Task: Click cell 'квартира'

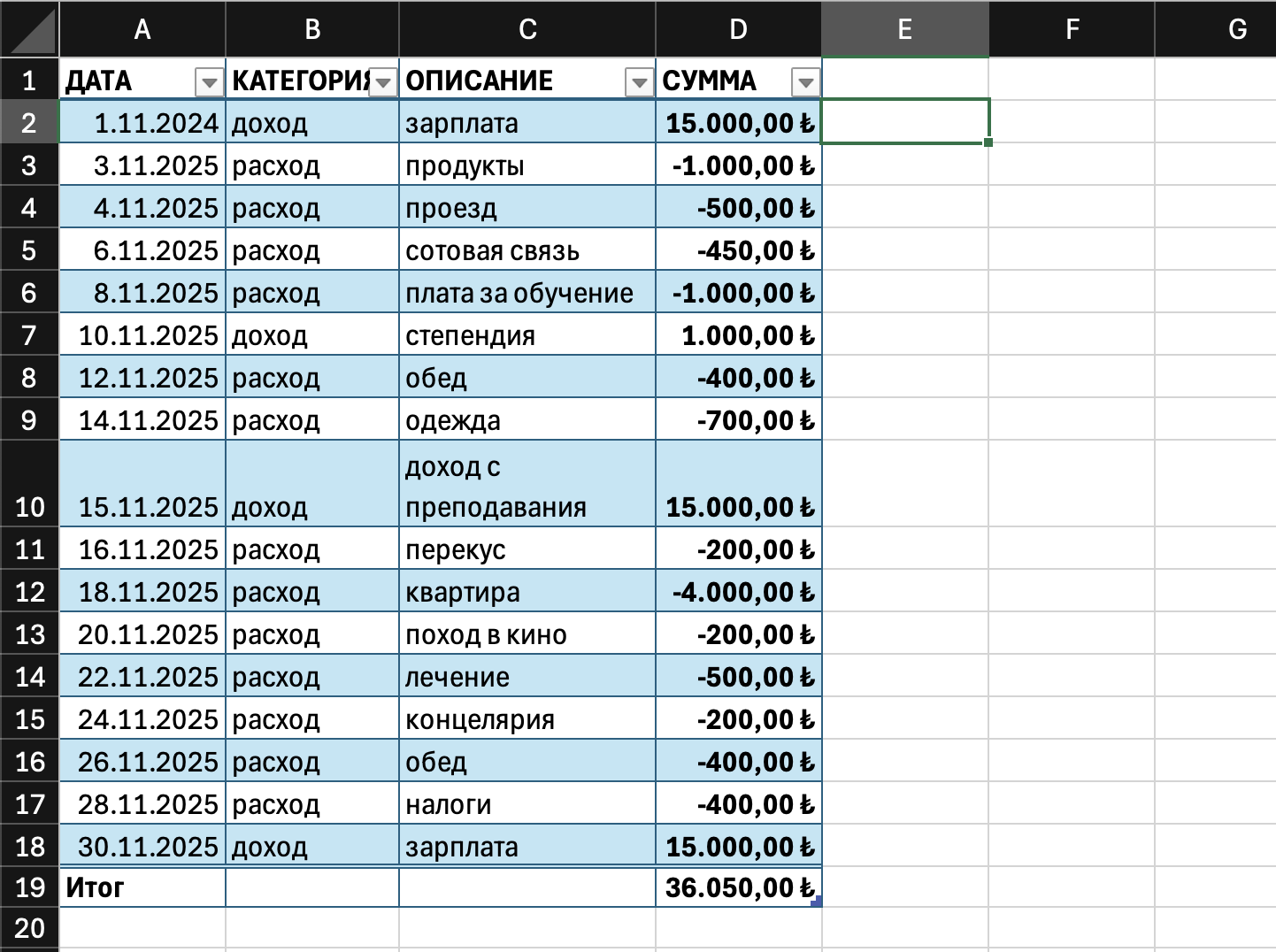Action: click(527, 591)
